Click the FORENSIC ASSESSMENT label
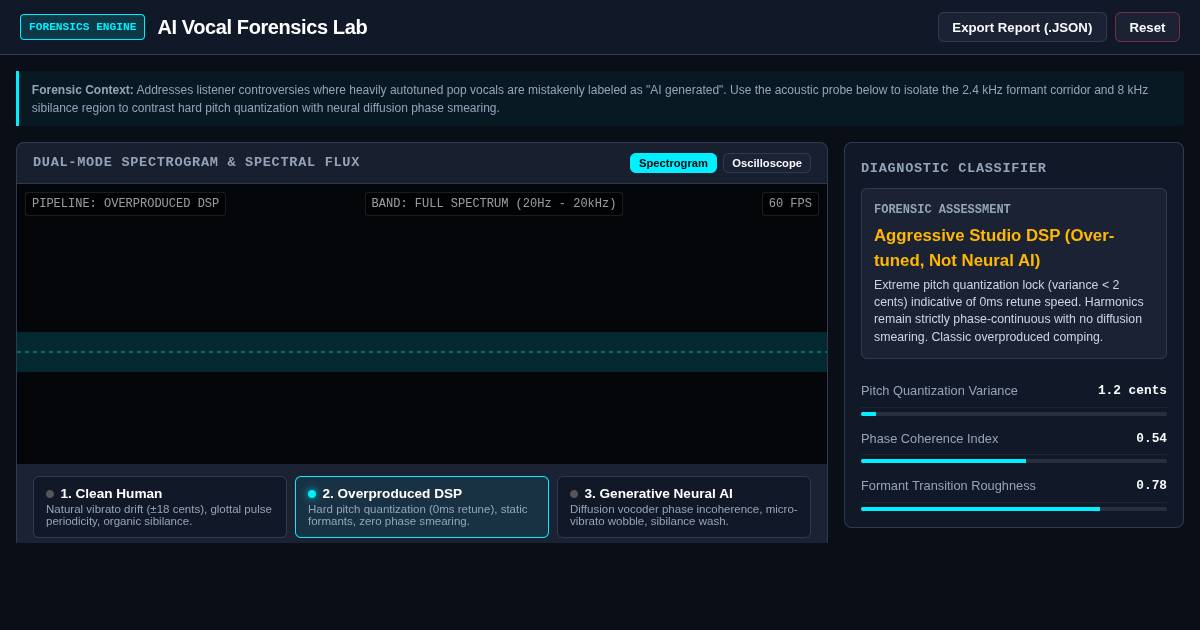The height and width of the screenshot is (630, 1200). pyautogui.click(x=942, y=210)
